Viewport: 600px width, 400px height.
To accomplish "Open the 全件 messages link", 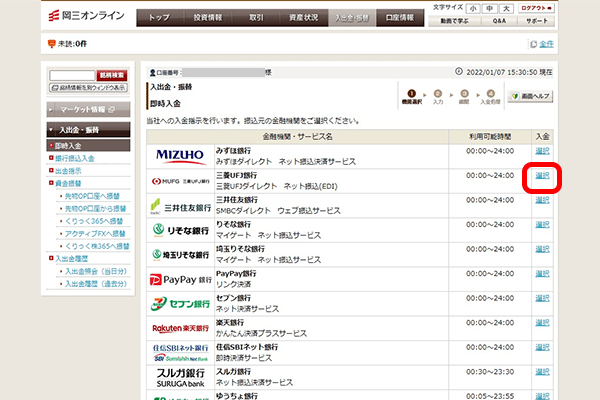I will tap(546, 44).
